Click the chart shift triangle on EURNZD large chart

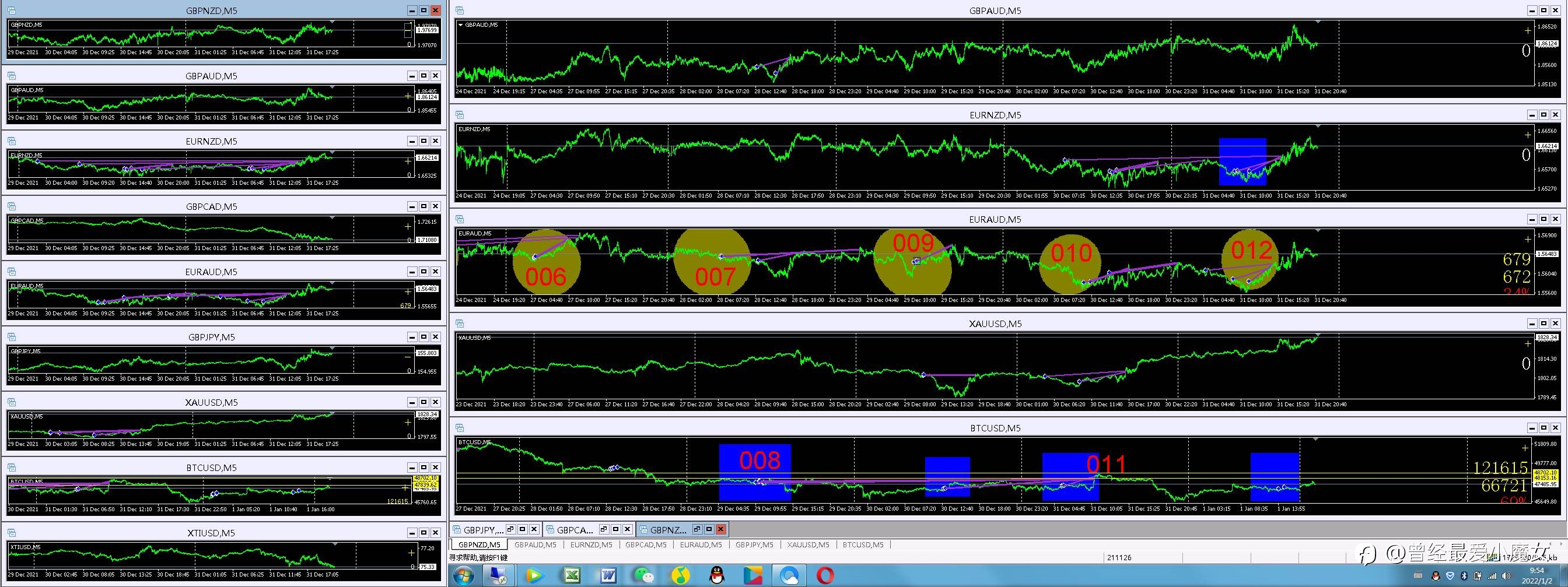coord(1318,126)
